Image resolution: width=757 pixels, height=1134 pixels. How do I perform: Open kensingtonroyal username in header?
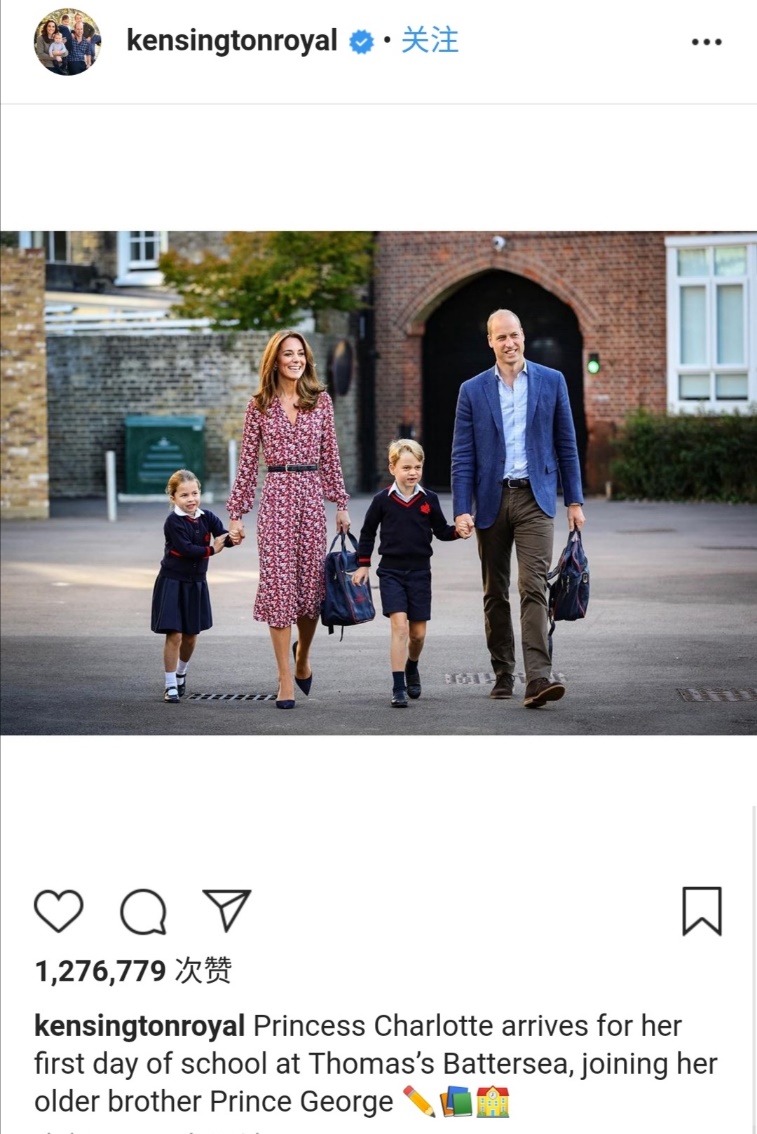(232, 41)
